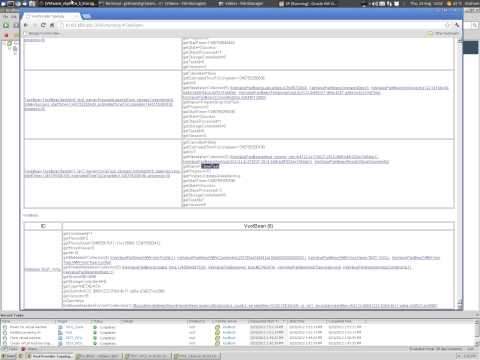Click the ID column header
This screenshot has width=480, height=360.
[43, 226]
